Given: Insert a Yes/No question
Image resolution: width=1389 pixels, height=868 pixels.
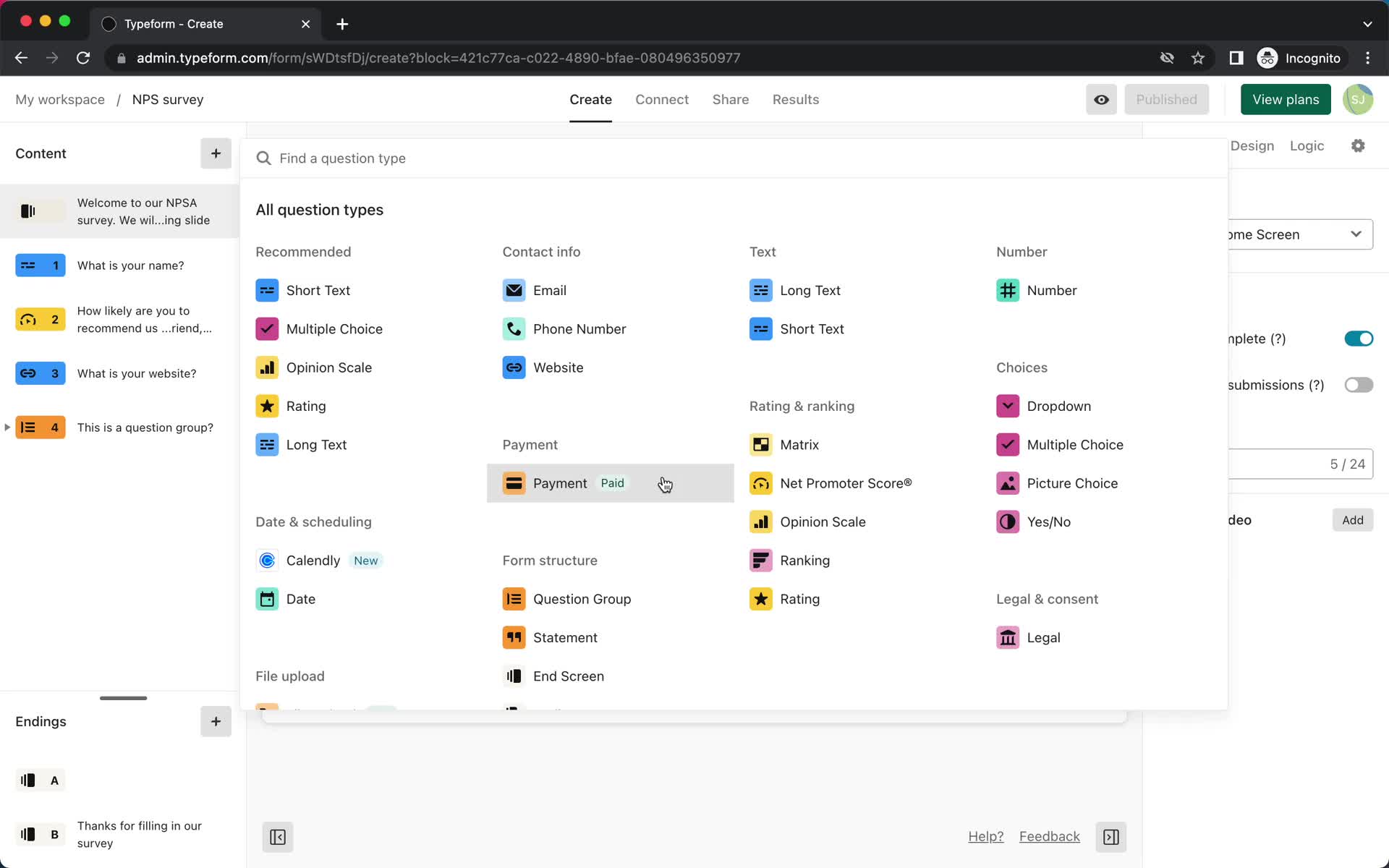Looking at the screenshot, I should [x=1034, y=522].
